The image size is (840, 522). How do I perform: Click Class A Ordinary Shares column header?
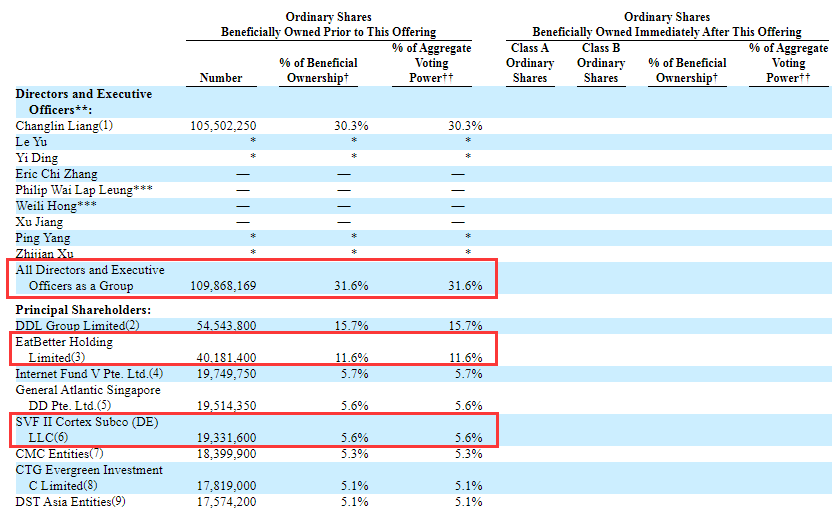coord(530,63)
